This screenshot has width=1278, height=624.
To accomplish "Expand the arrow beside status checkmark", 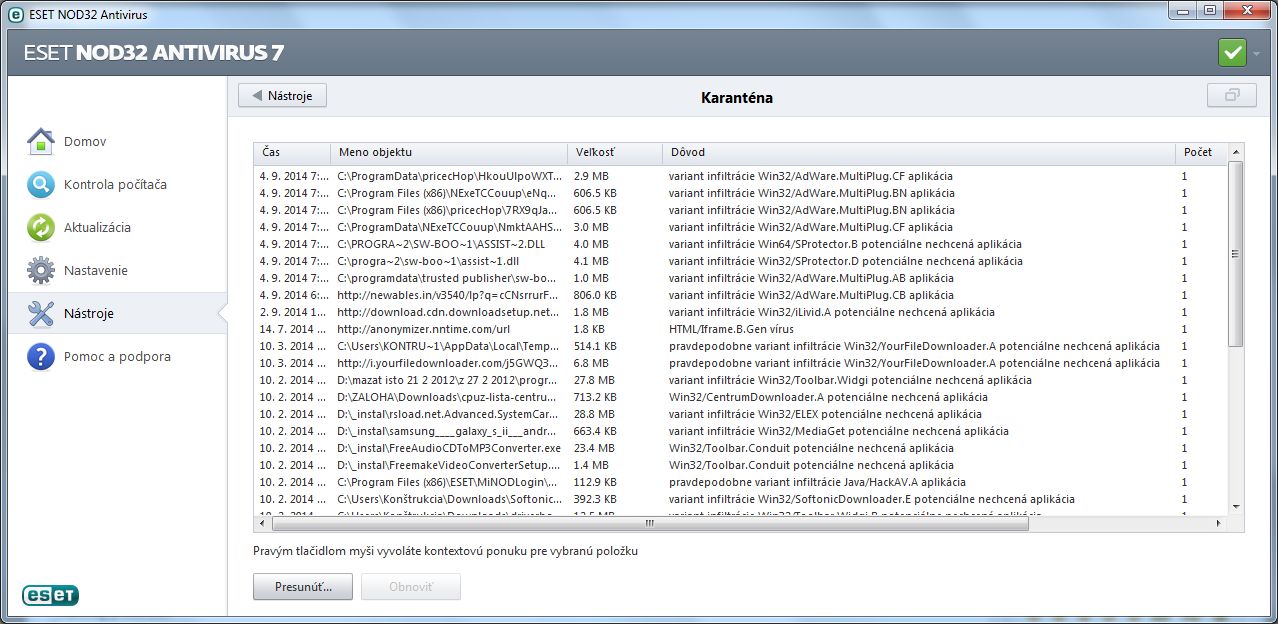I will (1256, 54).
